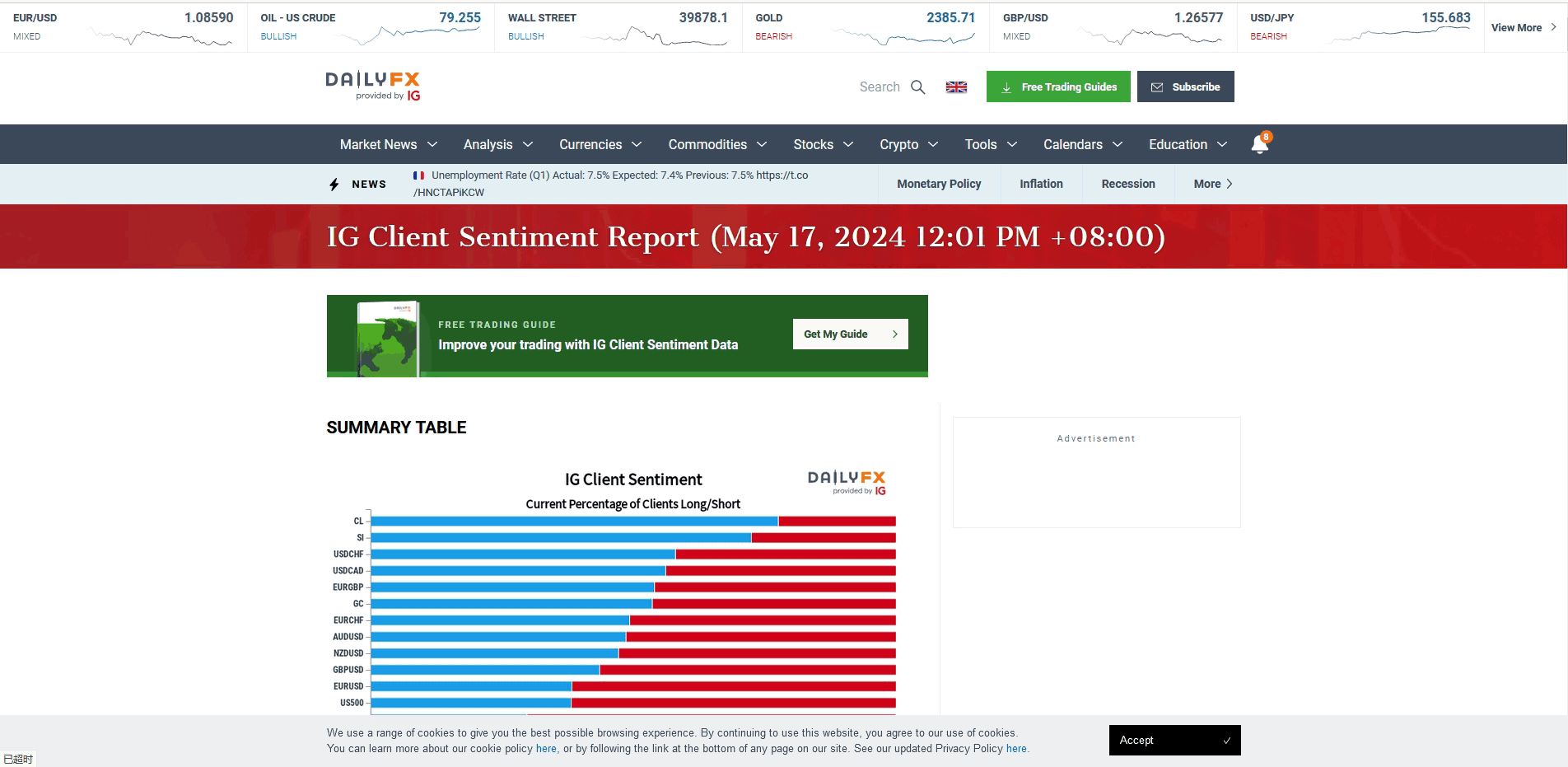Click EUR/USD price 1.08590
This screenshot has width=1568, height=767.
pyautogui.click(x=208, y=17)
